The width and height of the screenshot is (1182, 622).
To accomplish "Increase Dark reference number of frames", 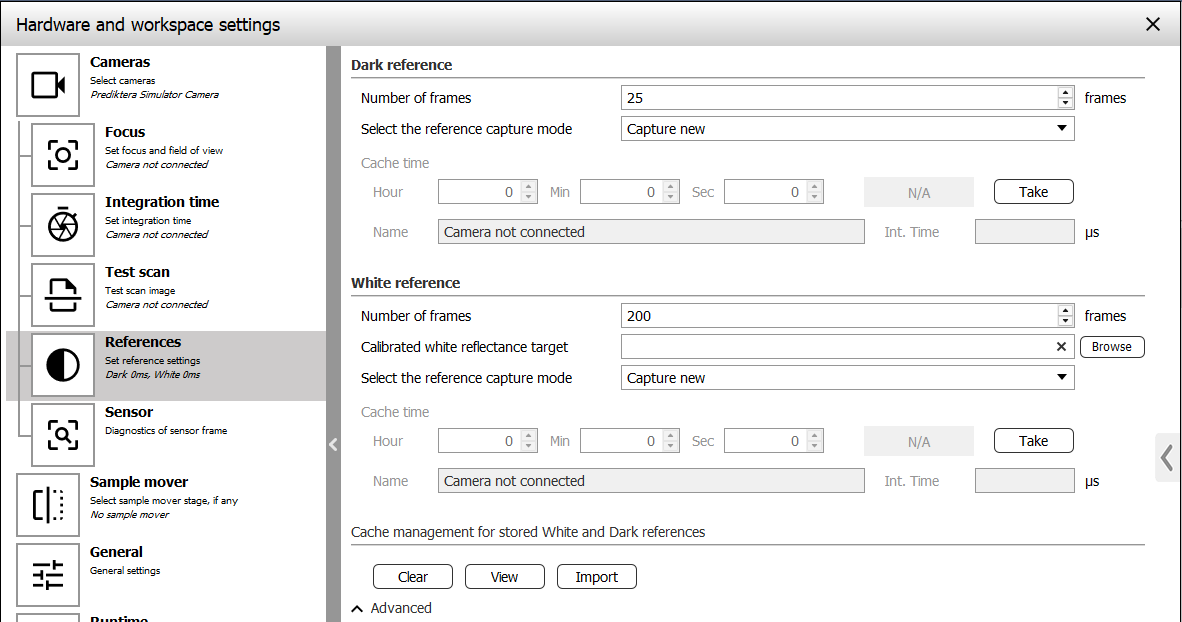I will coord(1065,93).
